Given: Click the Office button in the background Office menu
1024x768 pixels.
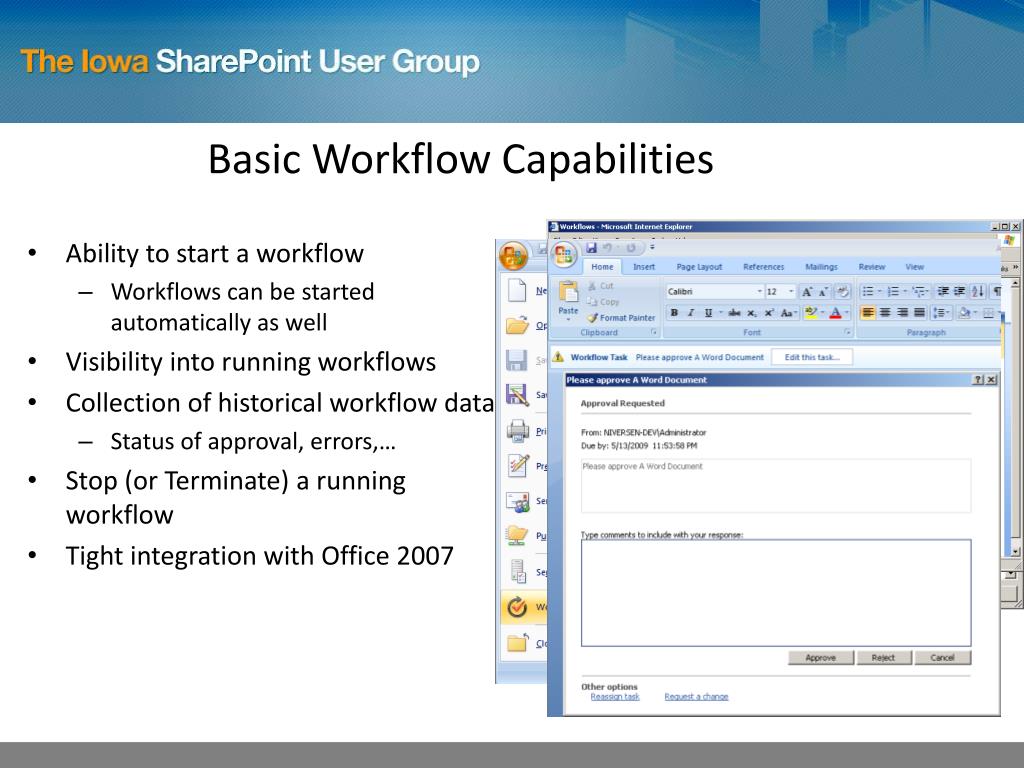Looking at the screenshot, I should point(513,255).
